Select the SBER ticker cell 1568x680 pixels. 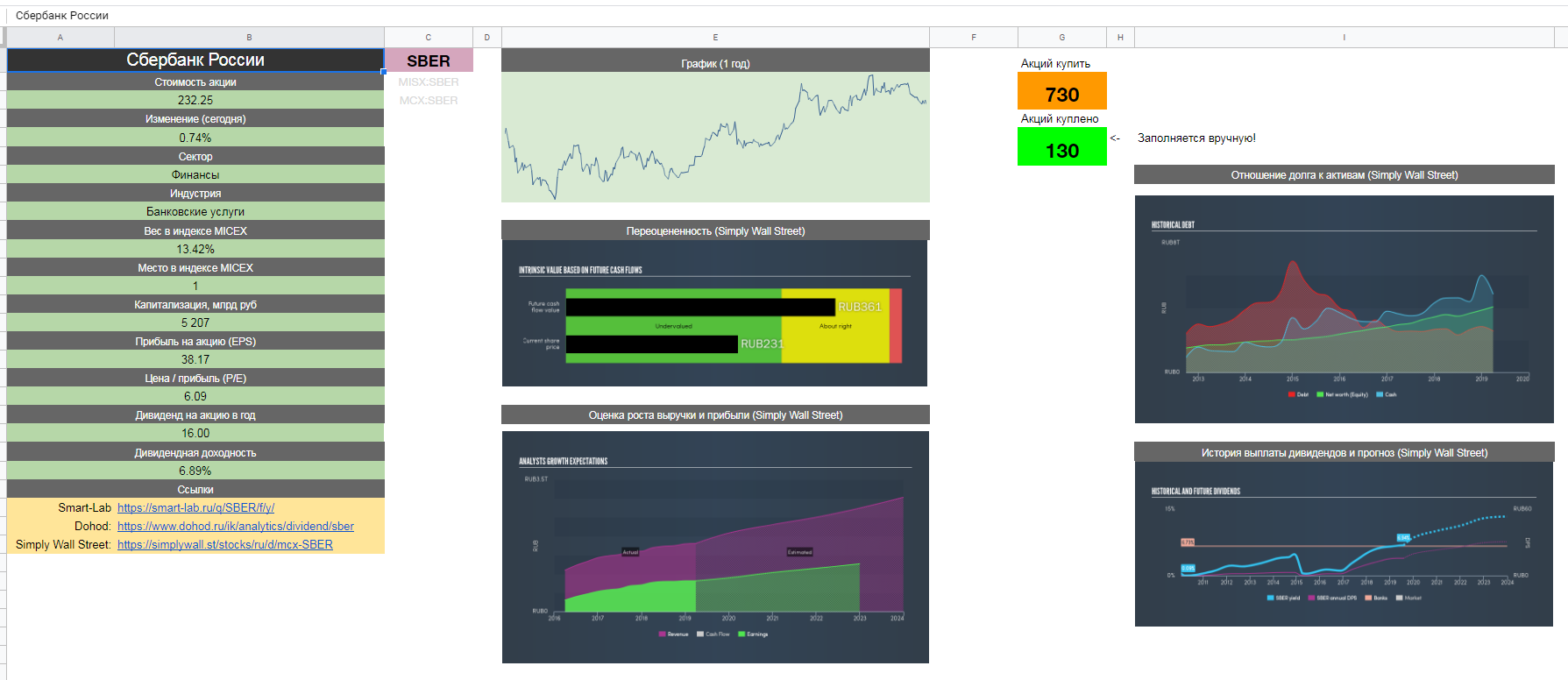(429, 60)
